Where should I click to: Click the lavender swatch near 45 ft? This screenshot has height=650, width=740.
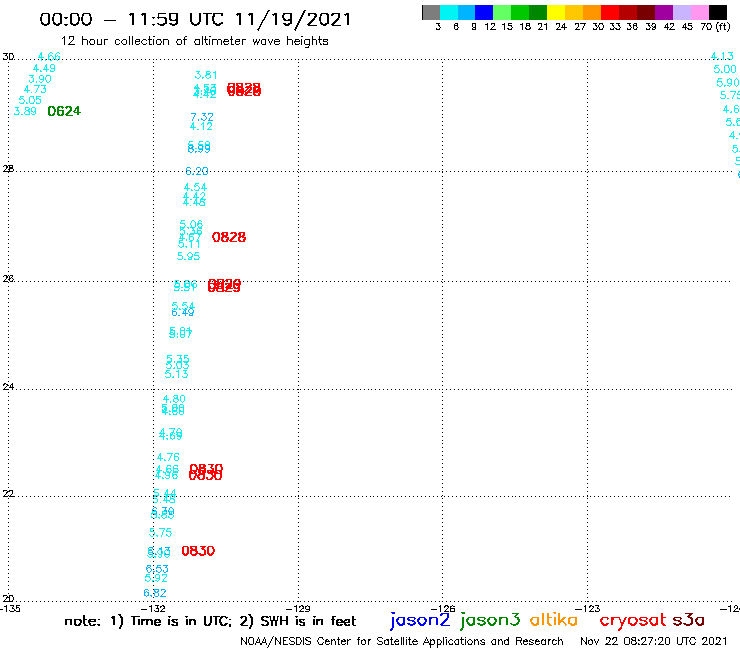pyautogui.click(x=681, y=12)
